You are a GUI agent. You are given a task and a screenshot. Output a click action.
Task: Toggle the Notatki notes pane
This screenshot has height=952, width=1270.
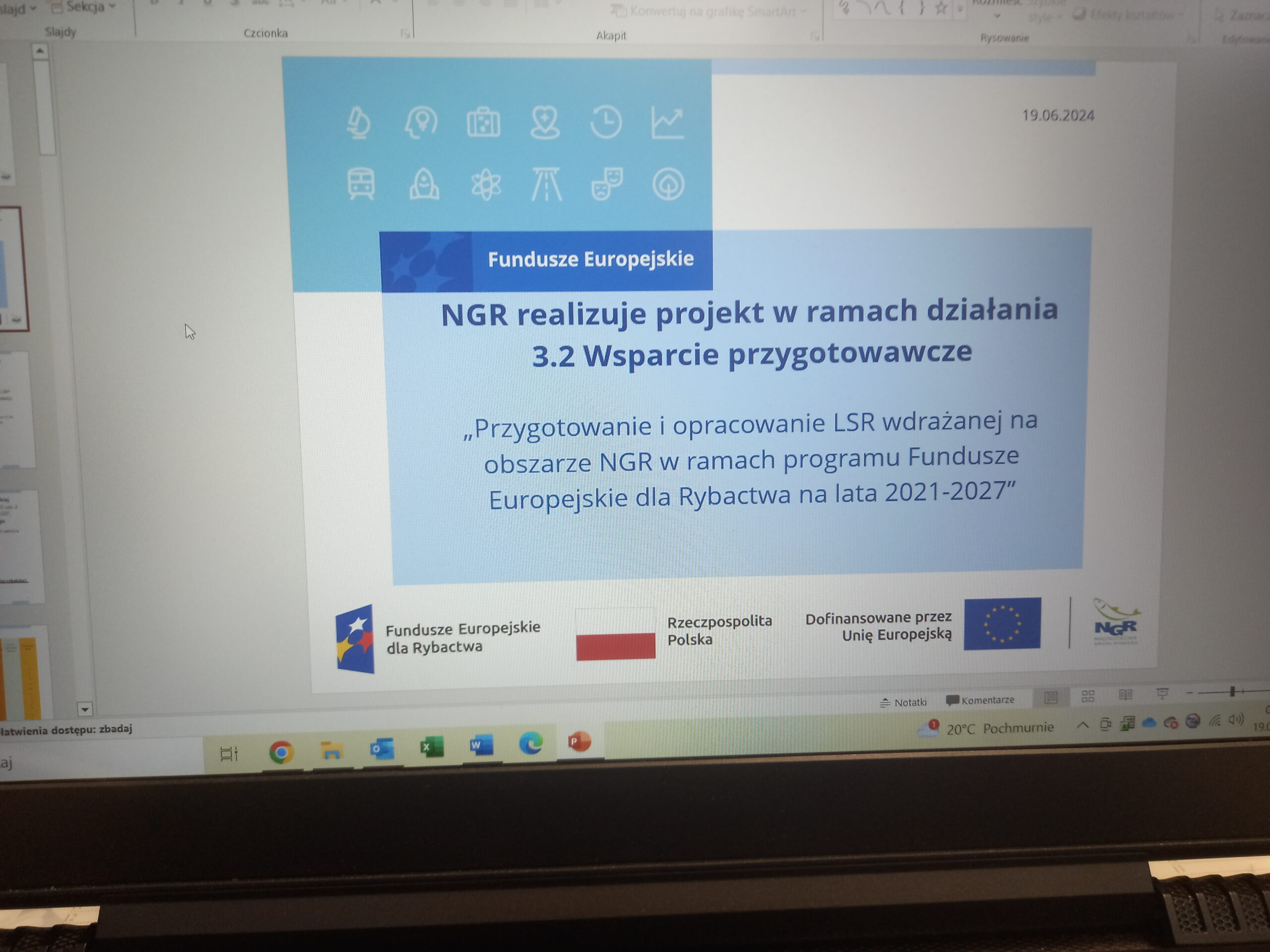point(904,702)
